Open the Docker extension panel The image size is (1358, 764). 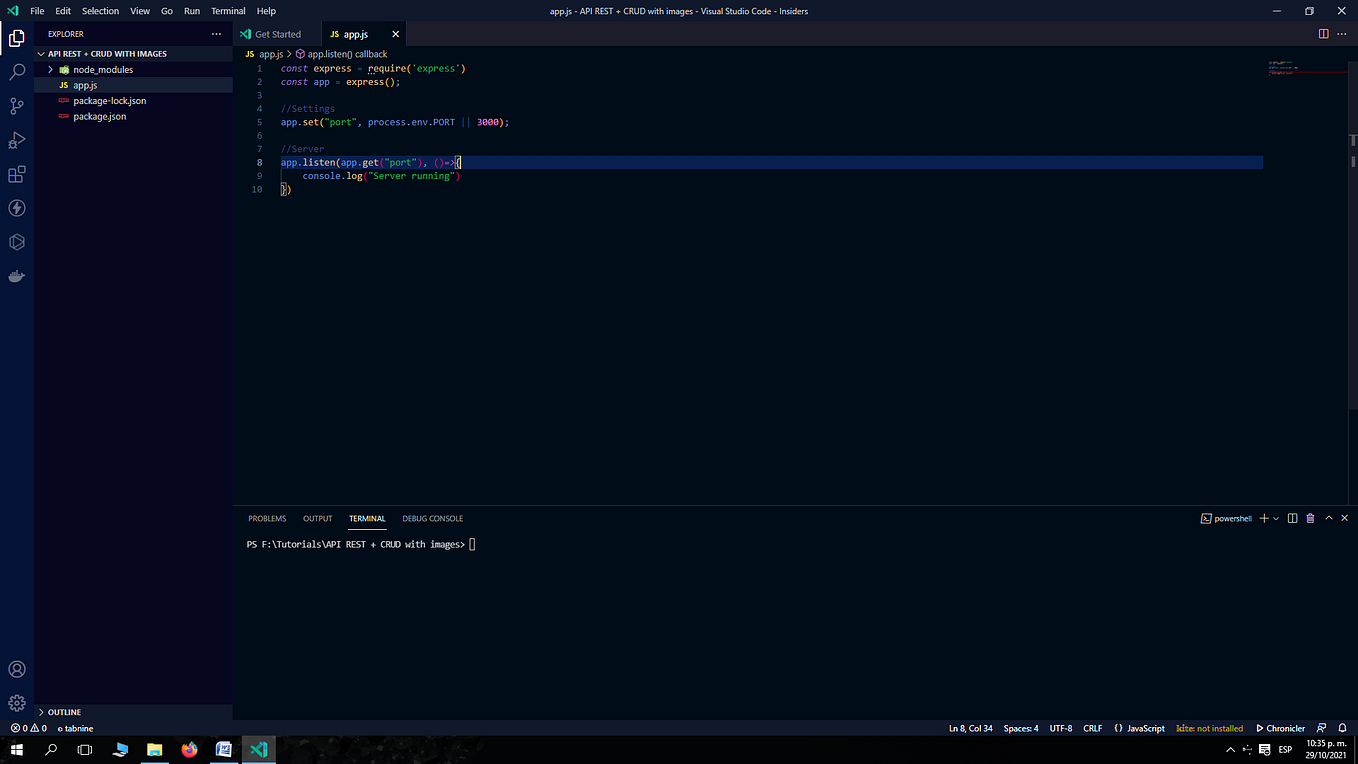coord(16,276)
